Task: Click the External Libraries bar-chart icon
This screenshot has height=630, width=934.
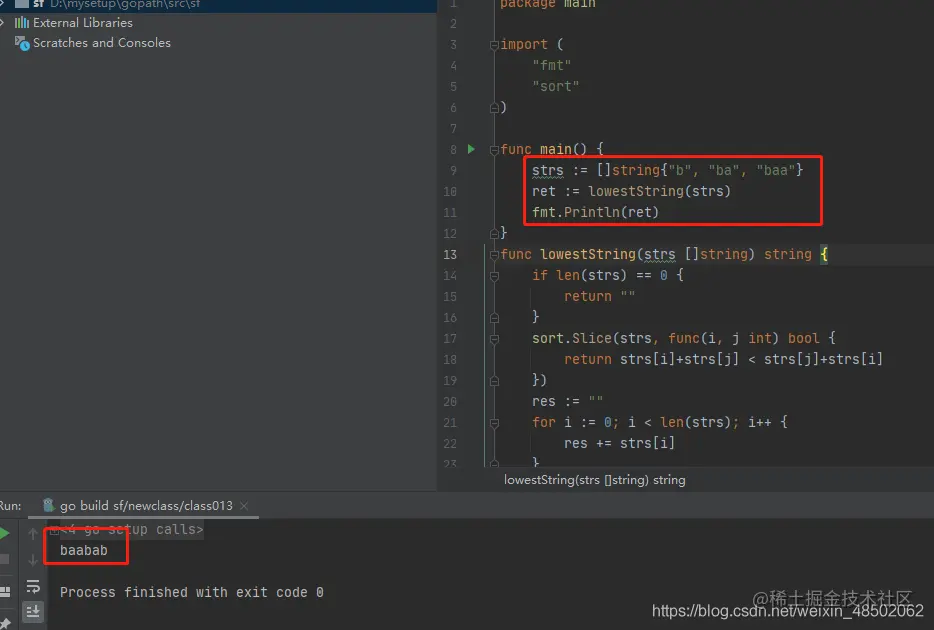Action: coord(21,23)
